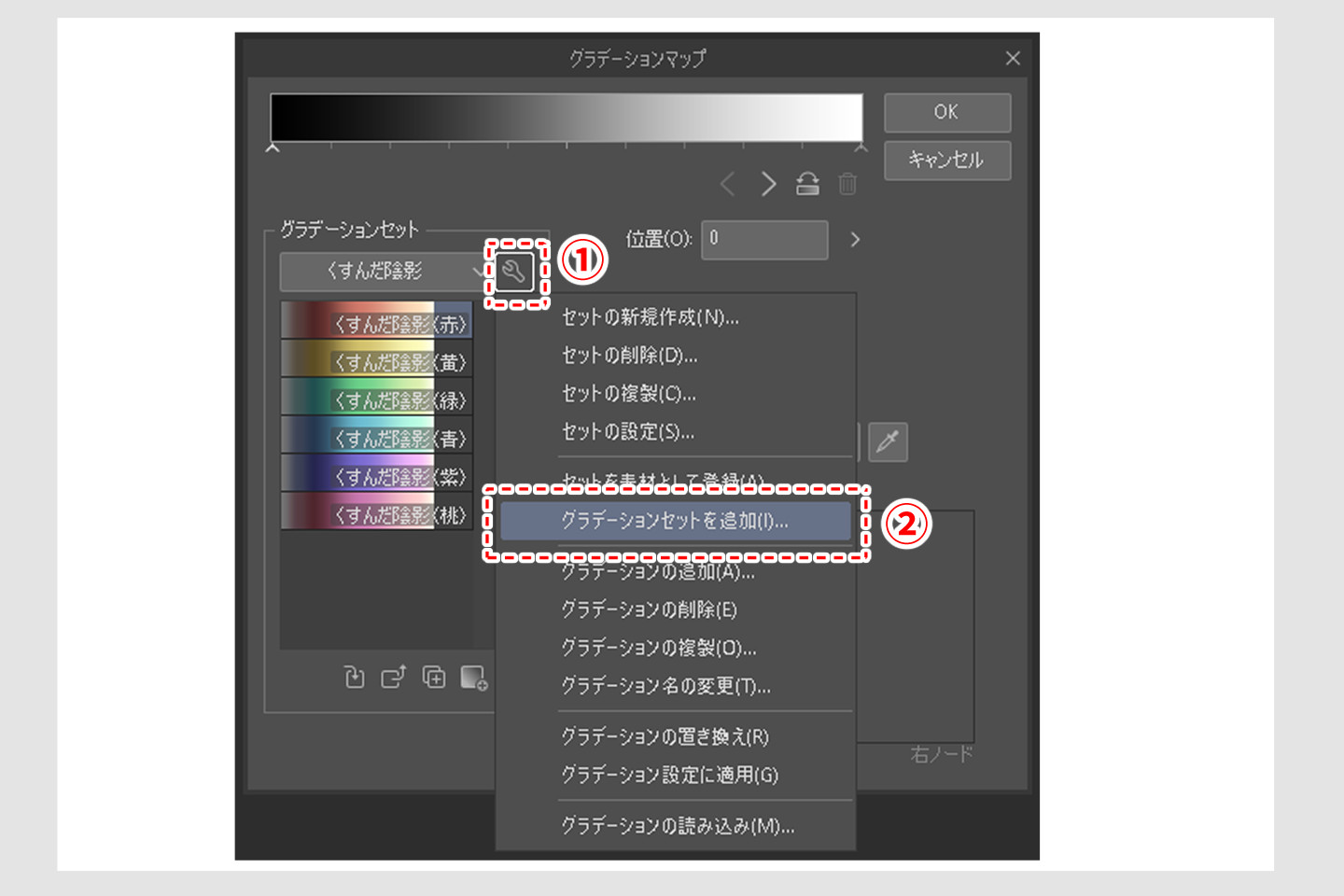Choose グラデーションセットを追加 from the menu
1344x896 pixels.
coord(676,523)
